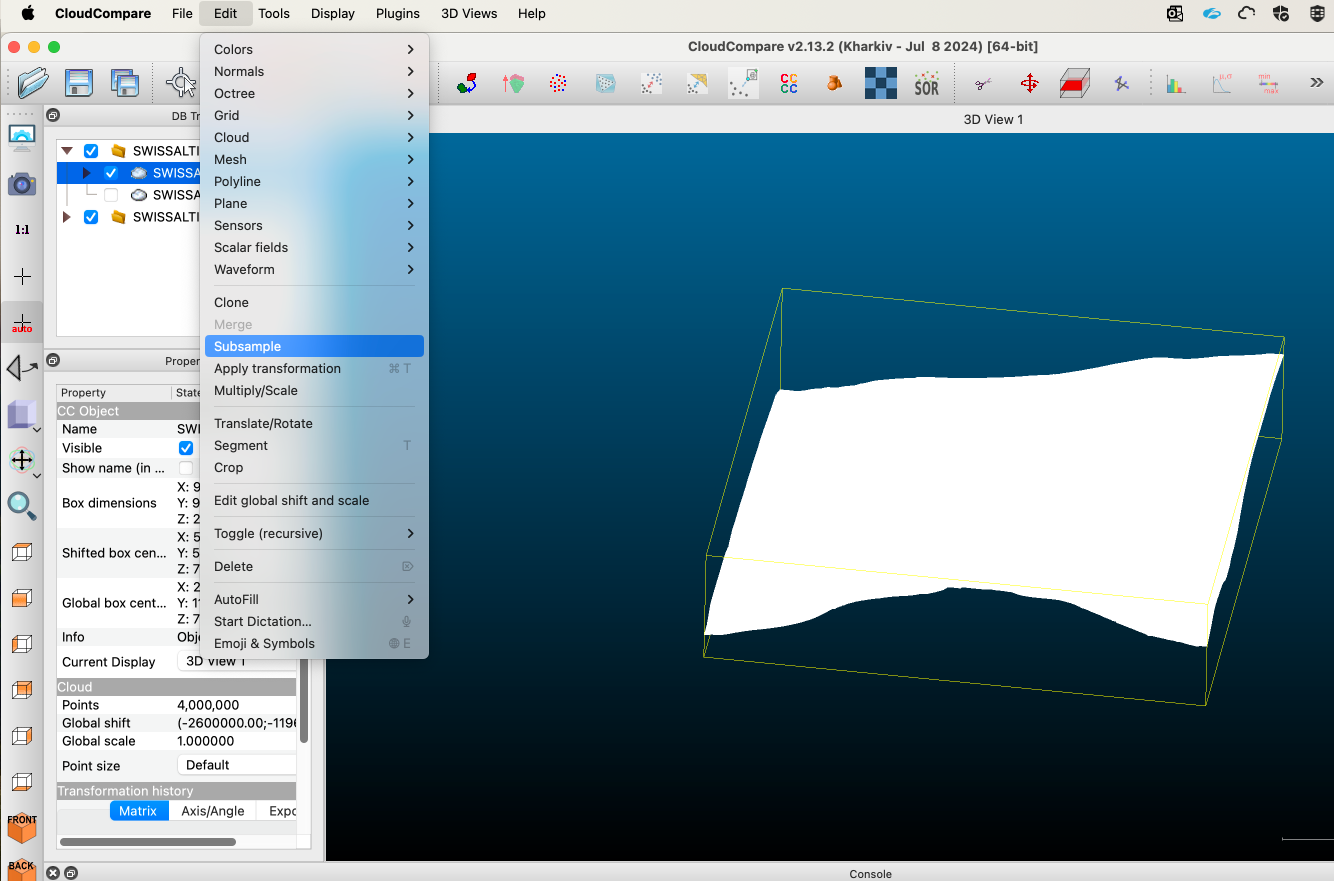The height and width of the screenshot is (881, 1334).
Task: Click the blue checkerboard toolbar icon
Action: tap(881, 84)
